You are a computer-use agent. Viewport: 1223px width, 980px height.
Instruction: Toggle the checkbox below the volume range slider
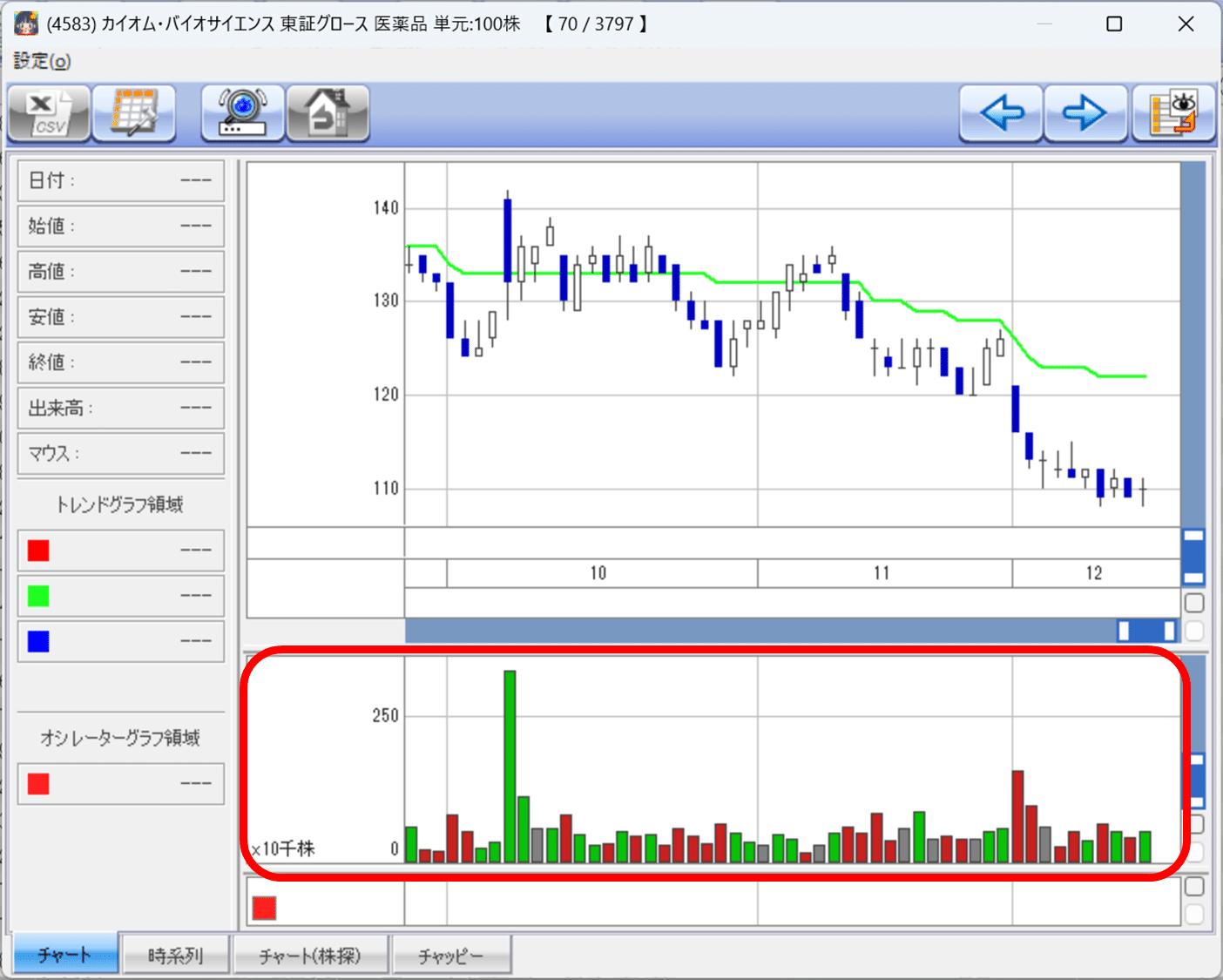coord(1195,824)
